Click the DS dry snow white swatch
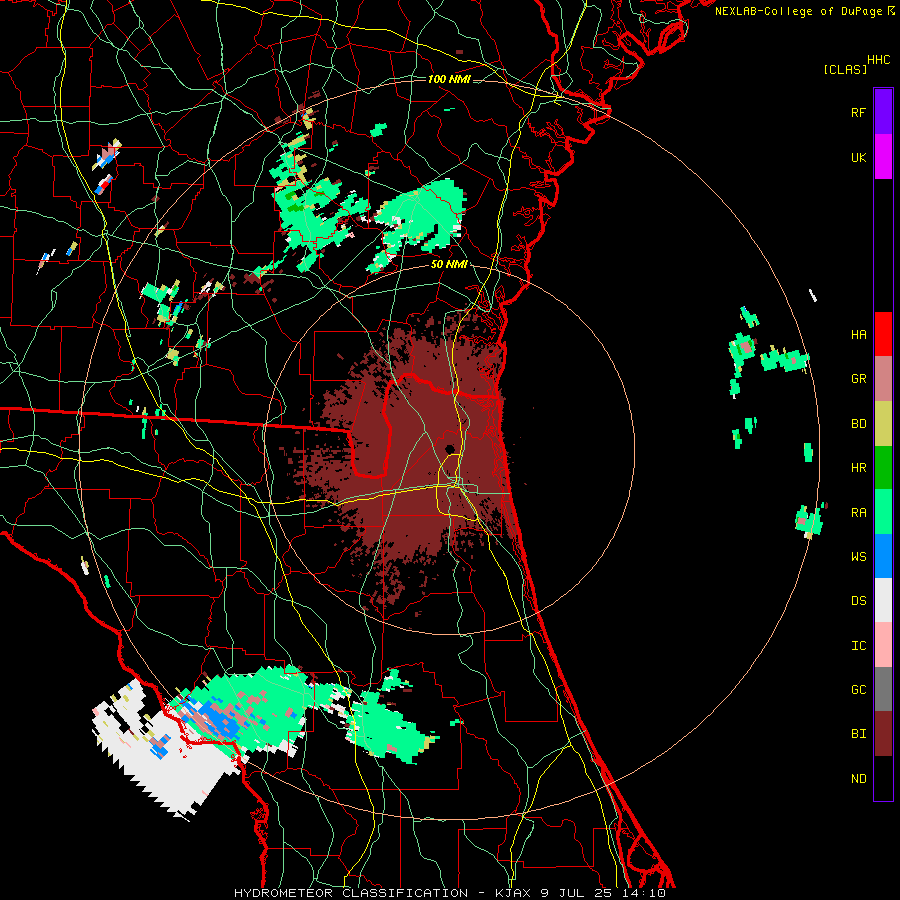The height and width of the screenshot is (900, 900). (883, 600)
